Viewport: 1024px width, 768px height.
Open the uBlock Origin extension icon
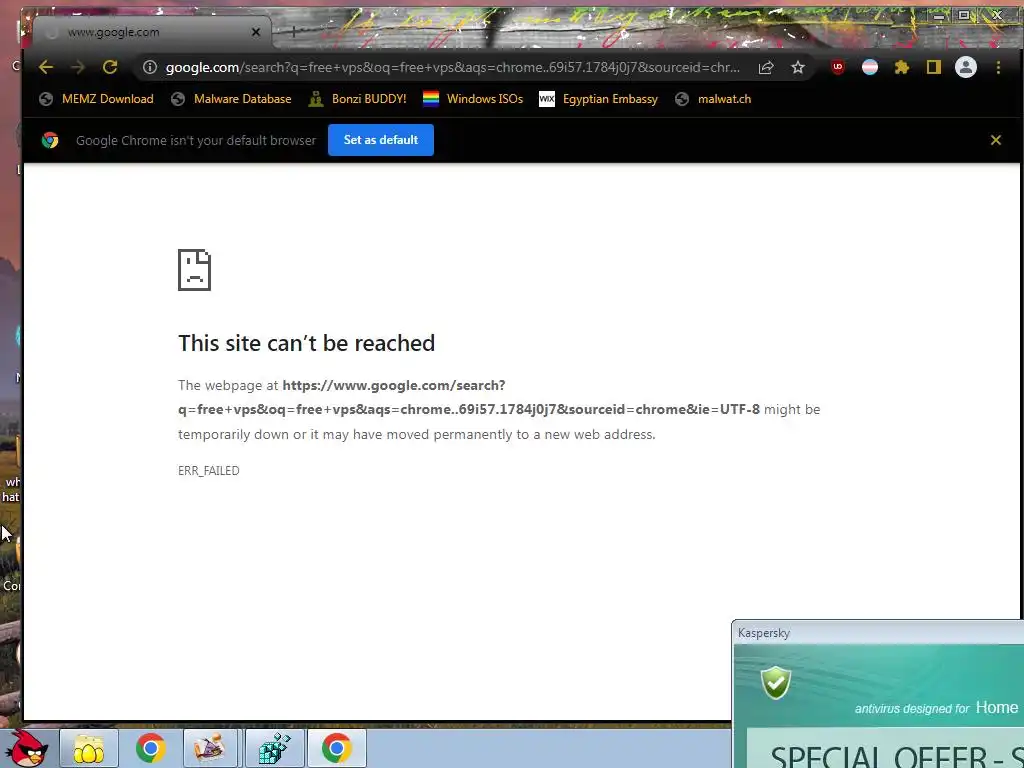pos(838,67)
